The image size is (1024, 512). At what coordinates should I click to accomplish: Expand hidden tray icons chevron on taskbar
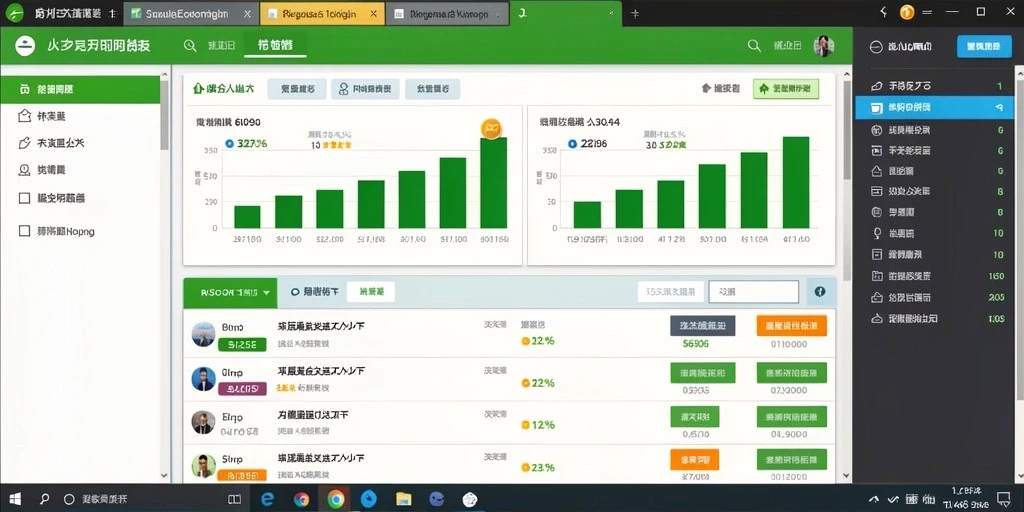873,500
